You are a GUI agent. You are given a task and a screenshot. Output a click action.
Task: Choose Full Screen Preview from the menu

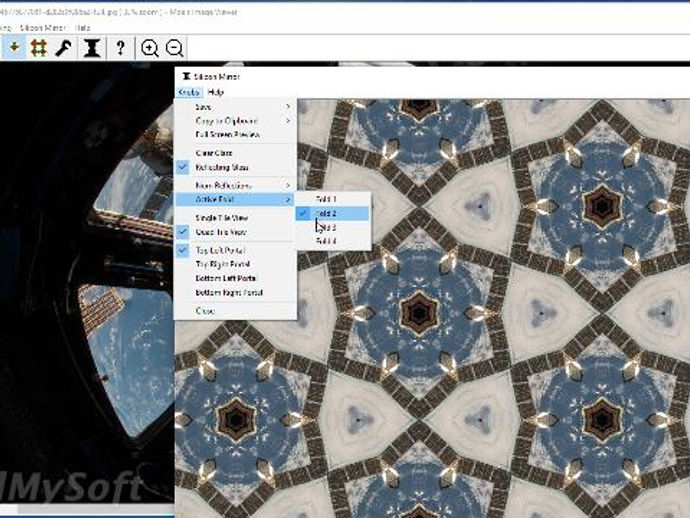[x=235, y=135]
